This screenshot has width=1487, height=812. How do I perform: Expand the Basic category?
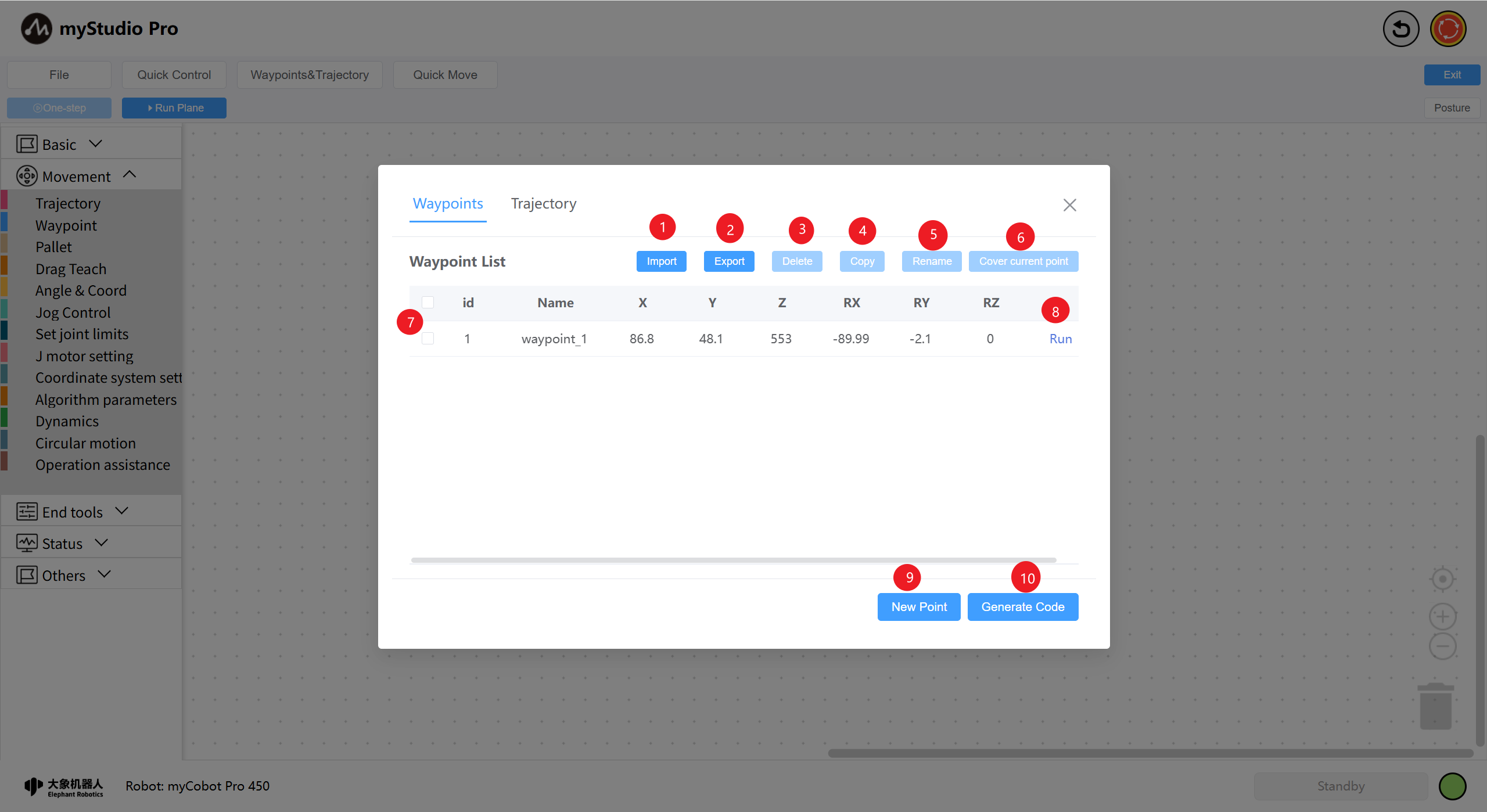[x=59, y=144]
